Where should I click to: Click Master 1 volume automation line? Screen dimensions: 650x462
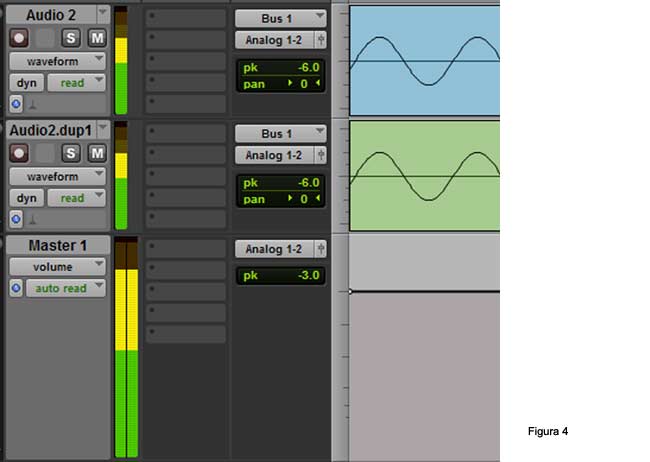[426, 292]
